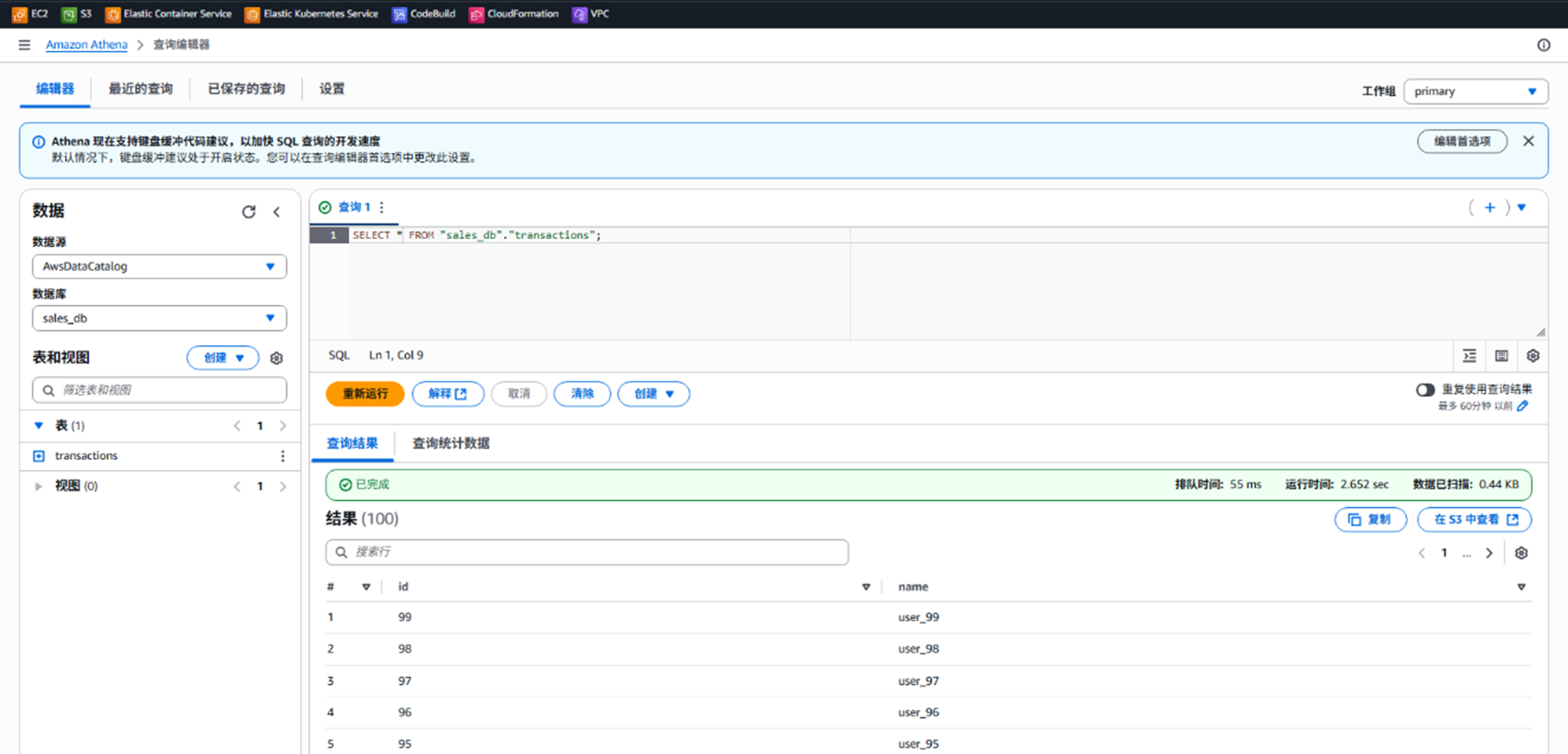Open Amazon Athena breadcrumb link
This screenshot has height=754, width=1568.
click(87, 44)
